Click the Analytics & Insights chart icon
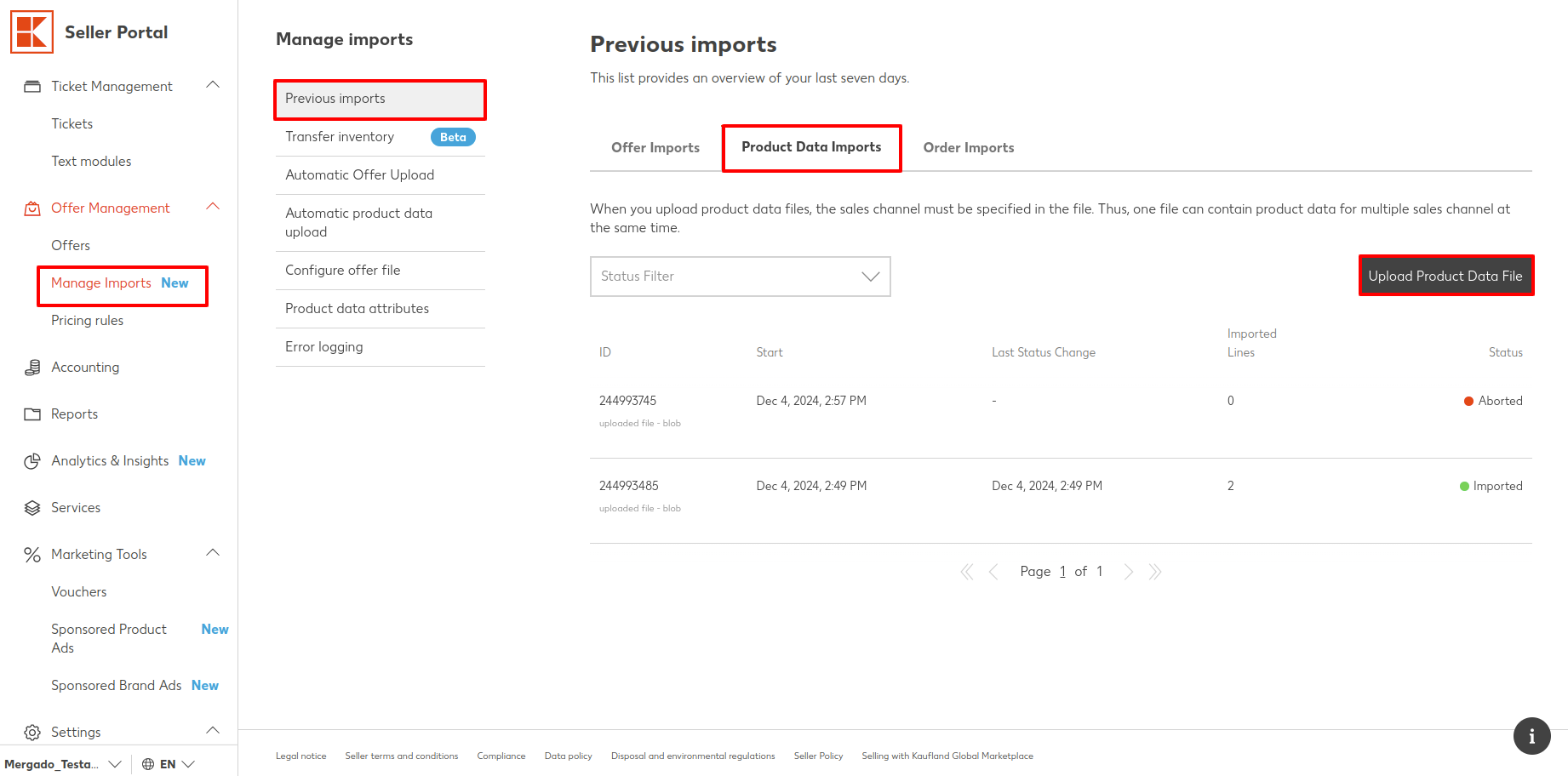Image resolution: width=1568 pixels, height=776 pixels. [32, 461]
